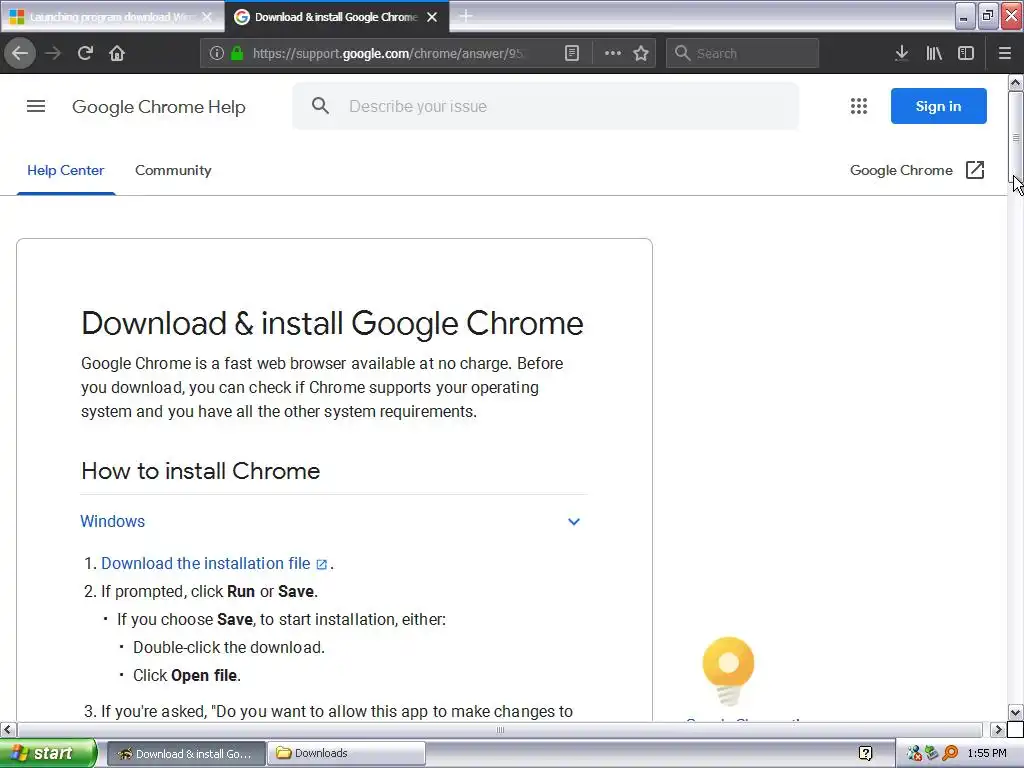This screenshot has height=768, width=1024.
Task: Close the Launching program download tab
Action: 207,17
